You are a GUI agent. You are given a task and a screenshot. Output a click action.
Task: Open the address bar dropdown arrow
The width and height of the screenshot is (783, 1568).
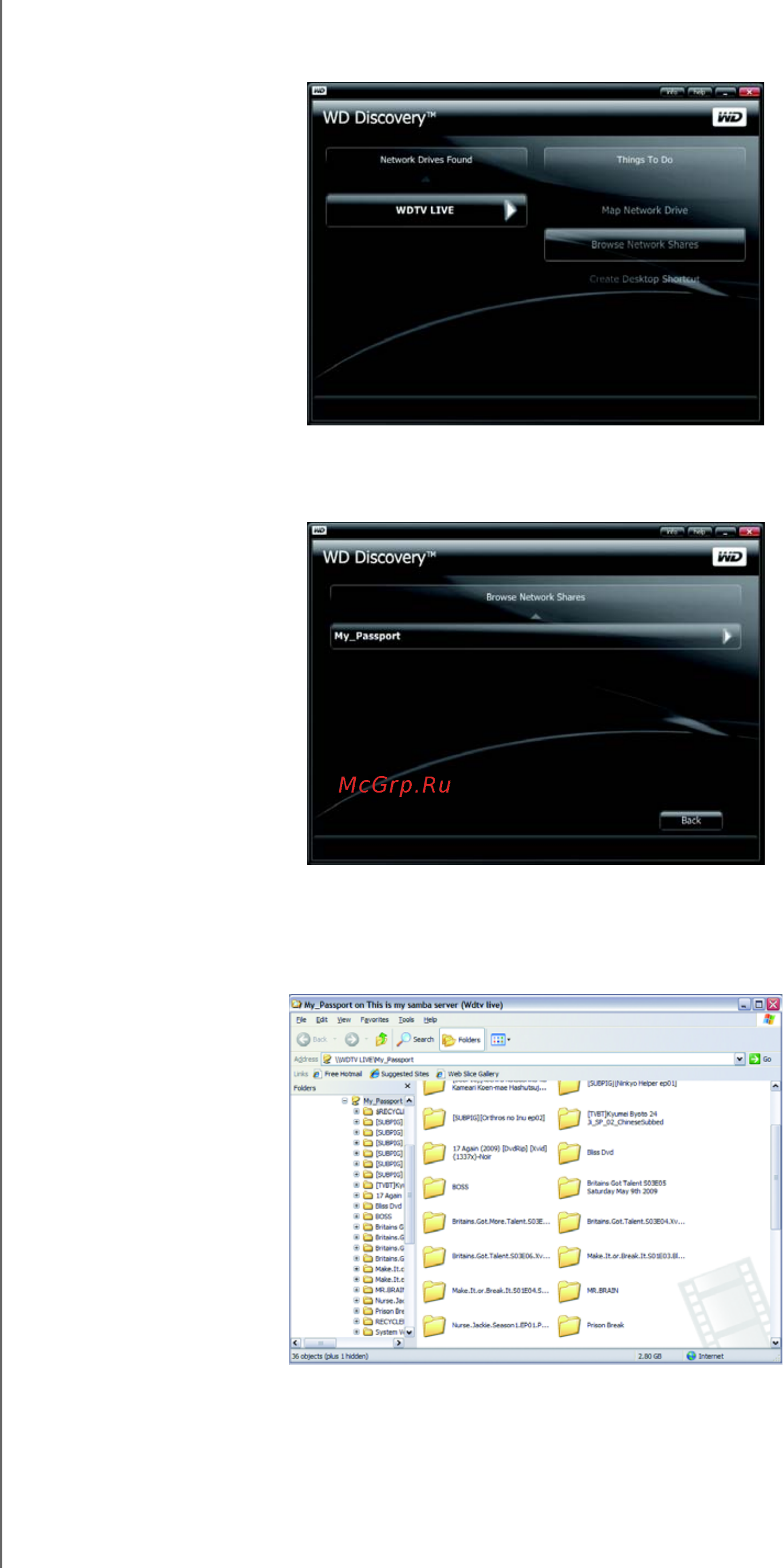739,1059
